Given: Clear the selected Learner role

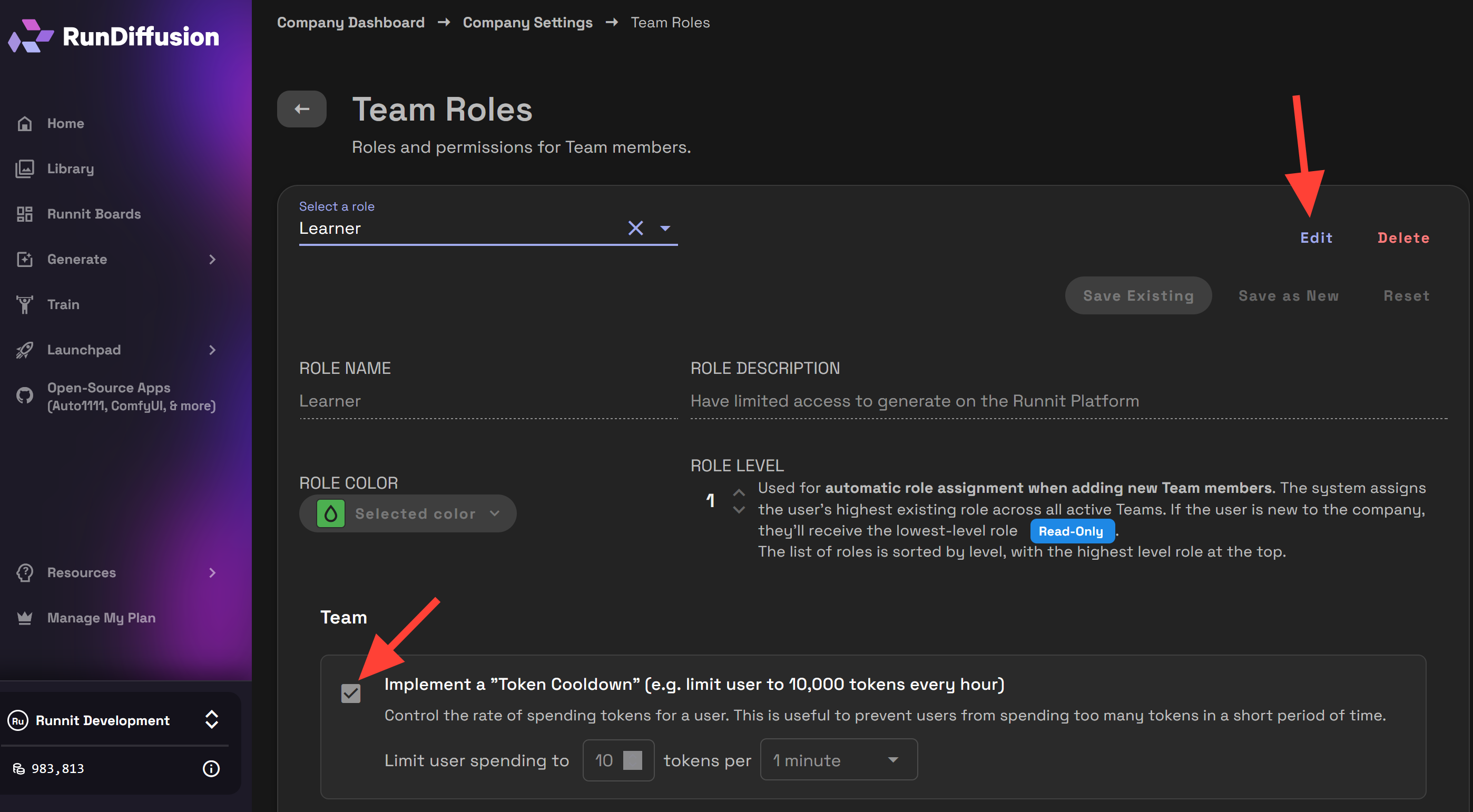Looking at the screenshot, I should pyautogui.click(x=635, y=228).
